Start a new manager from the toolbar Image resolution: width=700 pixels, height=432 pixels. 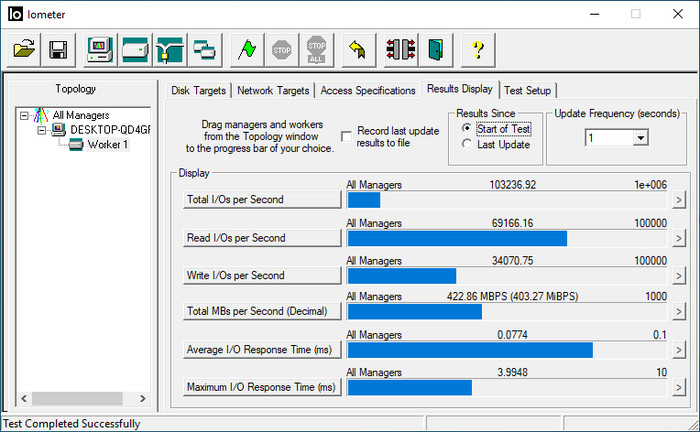(x=100, y=48)
